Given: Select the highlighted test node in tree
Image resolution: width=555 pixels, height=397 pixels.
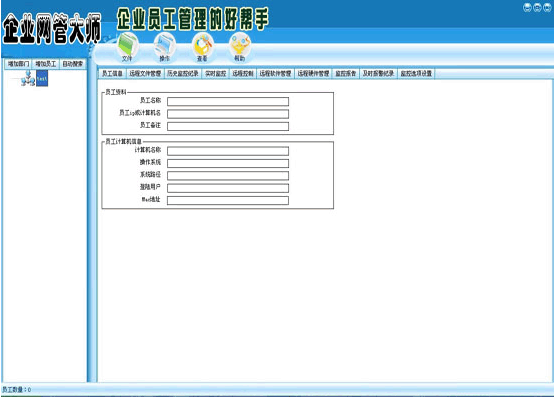Looking at the screenshot, I should tap(42, 79).
